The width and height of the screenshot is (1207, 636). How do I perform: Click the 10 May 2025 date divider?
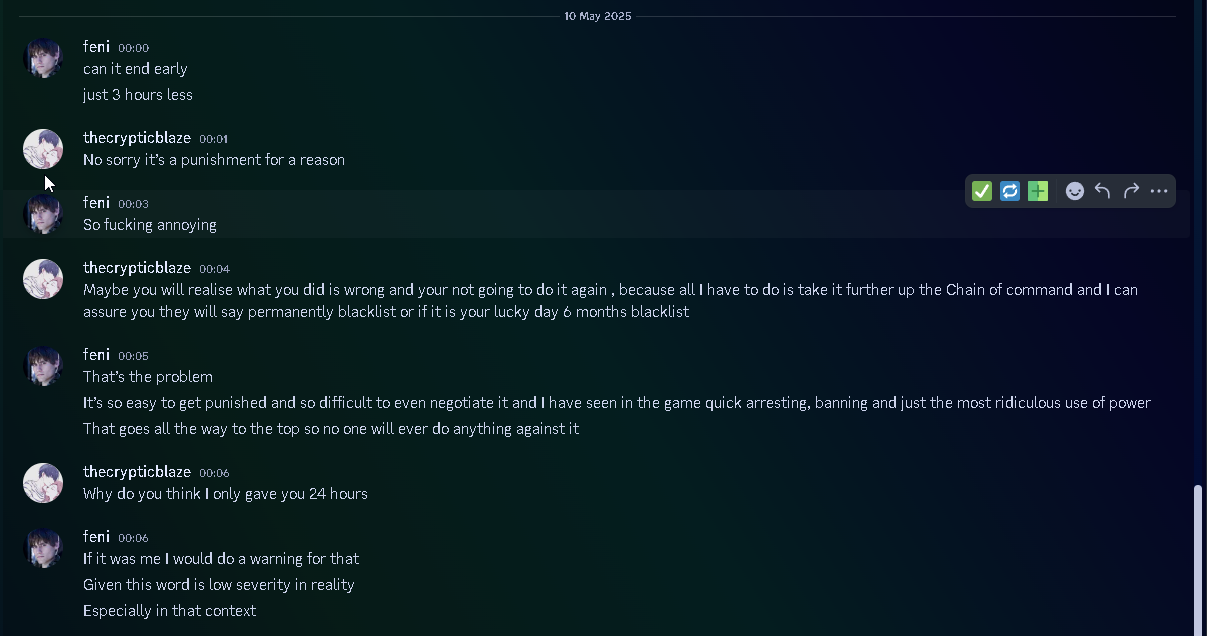598,16
